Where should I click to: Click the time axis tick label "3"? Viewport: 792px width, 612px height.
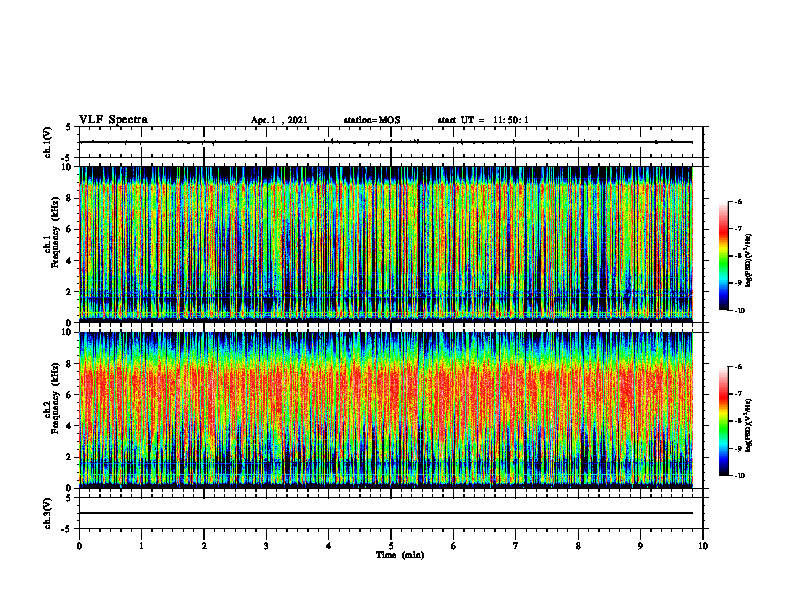point(266,546)
